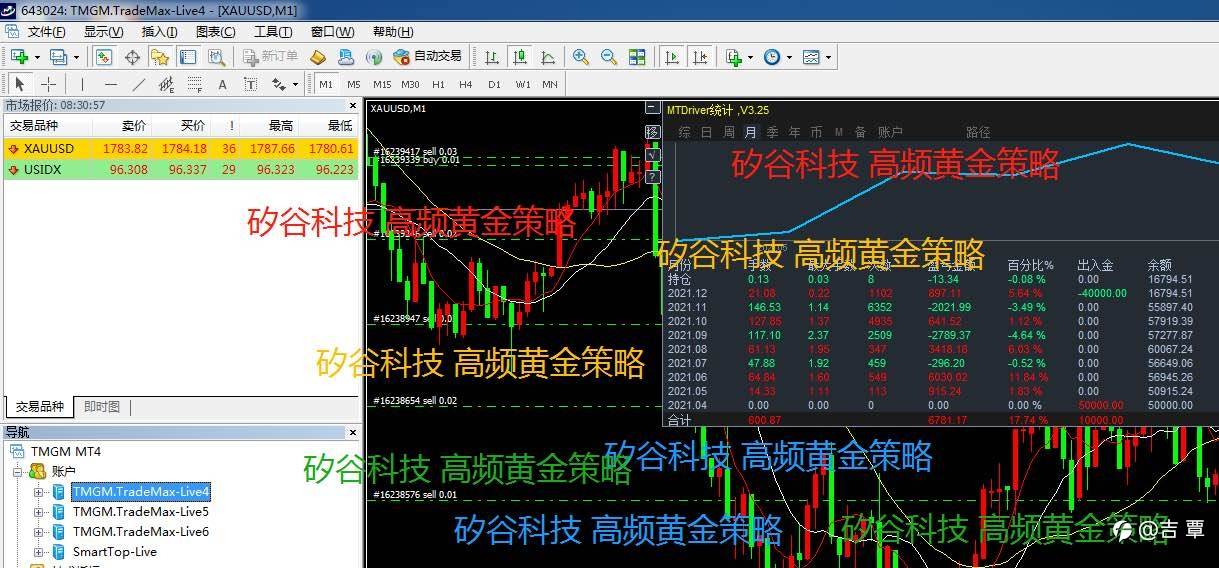This screenshot has height=568, width=1219.
Task: Open the 插入(I) menu
Action: tap(159, 31)
